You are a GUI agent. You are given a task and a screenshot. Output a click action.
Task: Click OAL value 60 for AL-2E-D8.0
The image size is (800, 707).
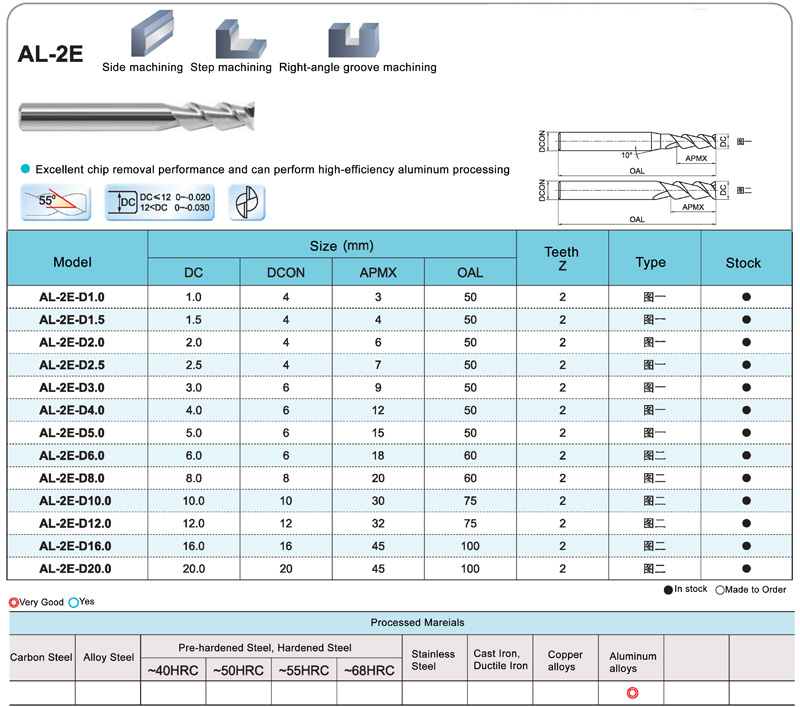470,478
